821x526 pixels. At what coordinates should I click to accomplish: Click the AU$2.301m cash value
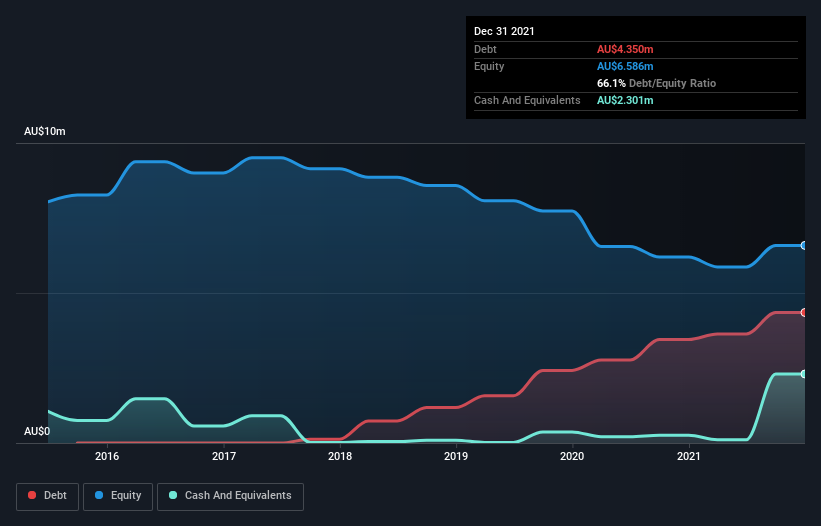[625, 100]
